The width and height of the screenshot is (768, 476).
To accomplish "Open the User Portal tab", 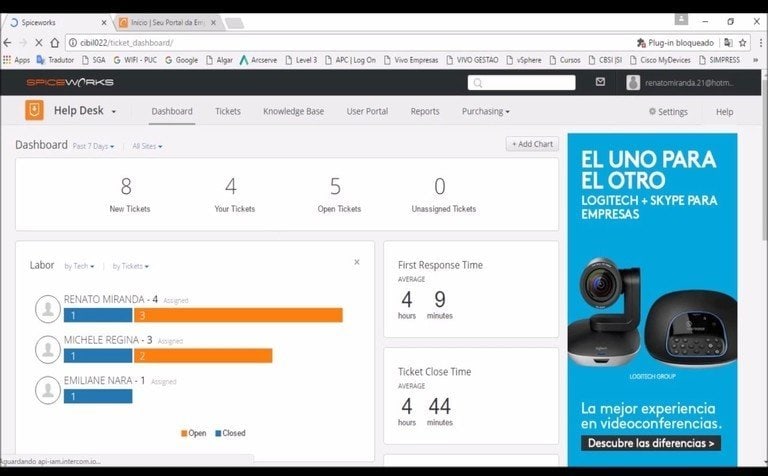I will (367, 111).
